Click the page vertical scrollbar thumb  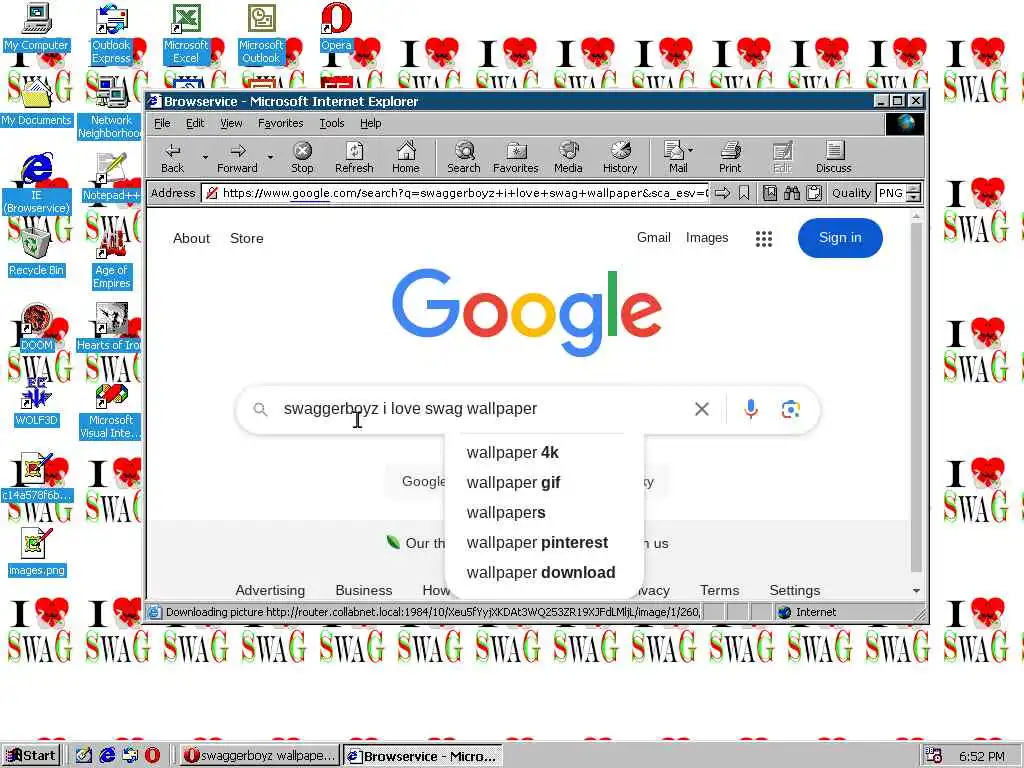pos(916,397)
